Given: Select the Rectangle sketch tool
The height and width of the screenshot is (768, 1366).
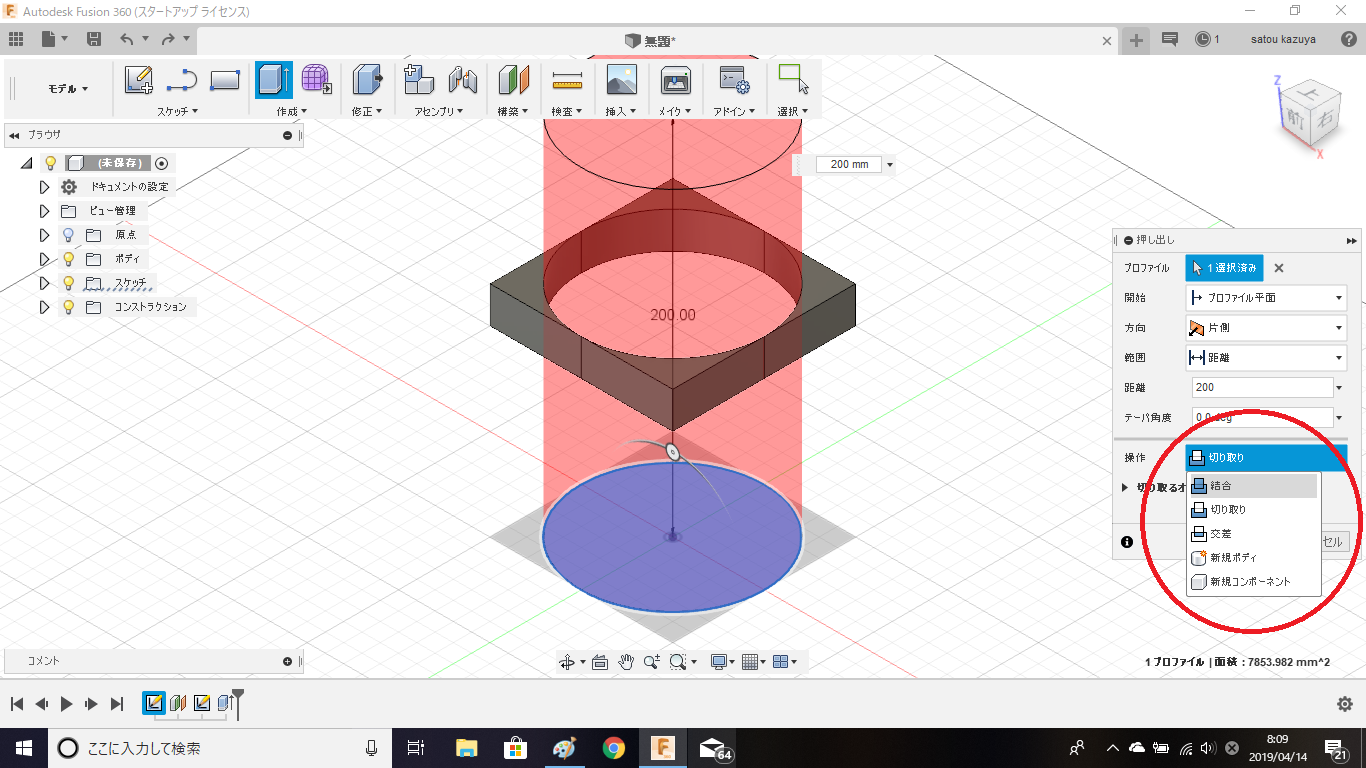Looking at the screenshot, I should [x=225, y=80].
